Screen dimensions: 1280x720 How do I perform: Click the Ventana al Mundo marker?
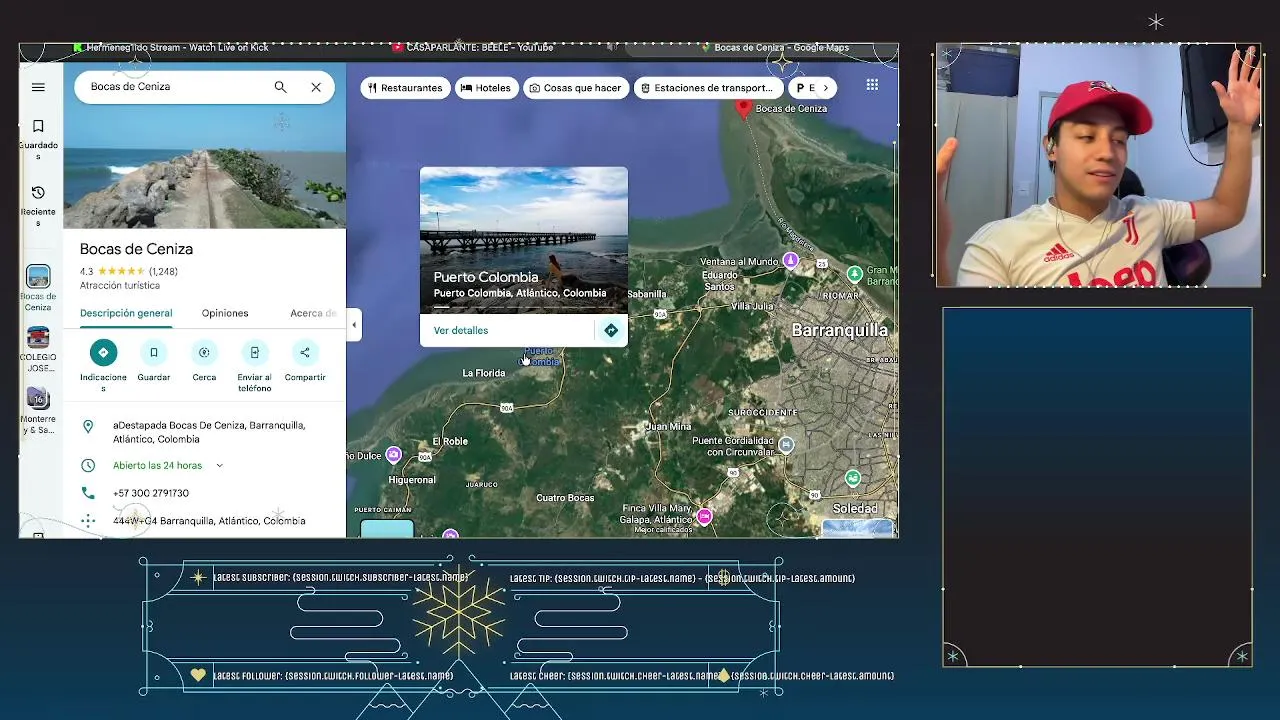click(x=791, y=261)
